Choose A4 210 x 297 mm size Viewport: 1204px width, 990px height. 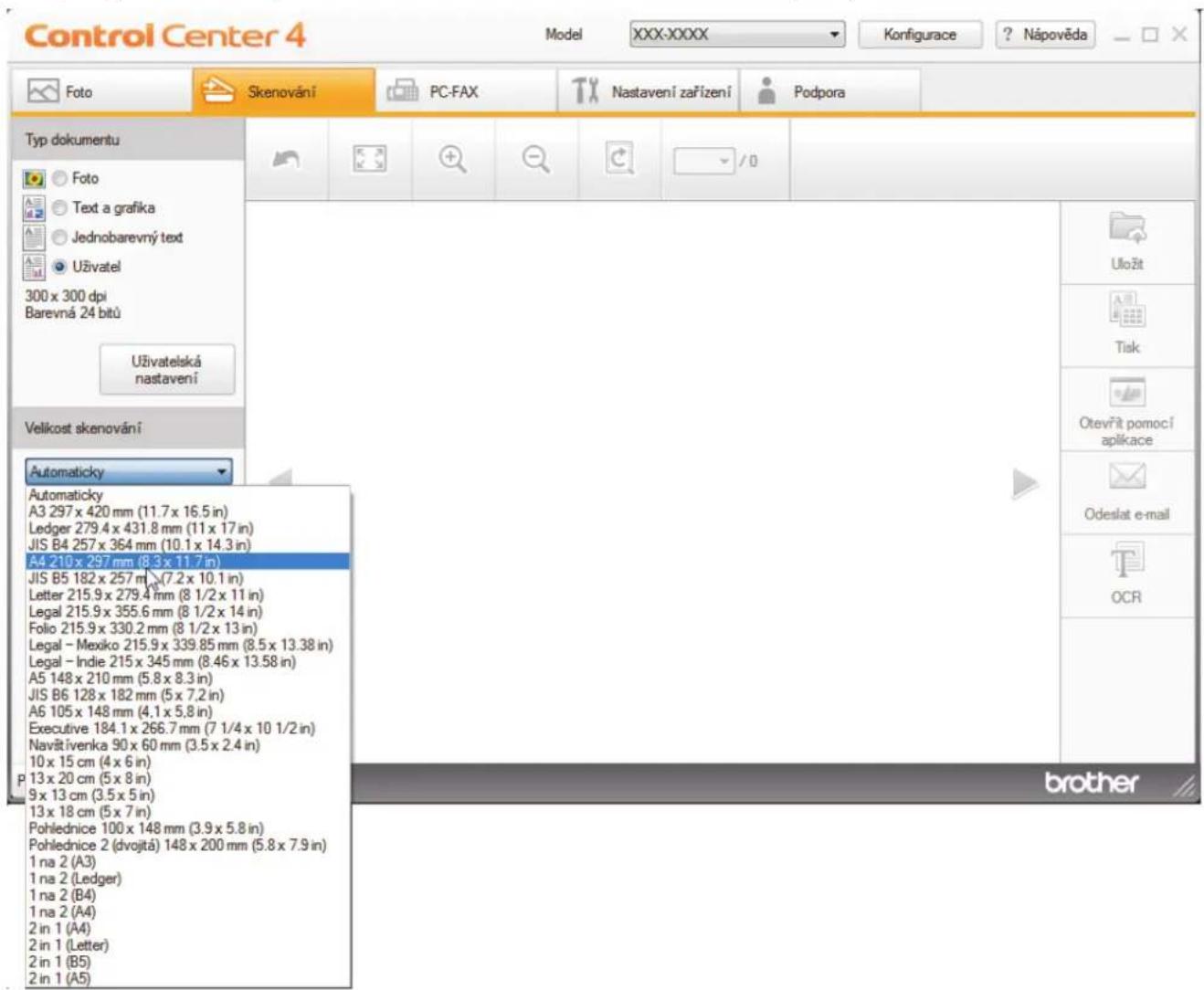(188, 562)
